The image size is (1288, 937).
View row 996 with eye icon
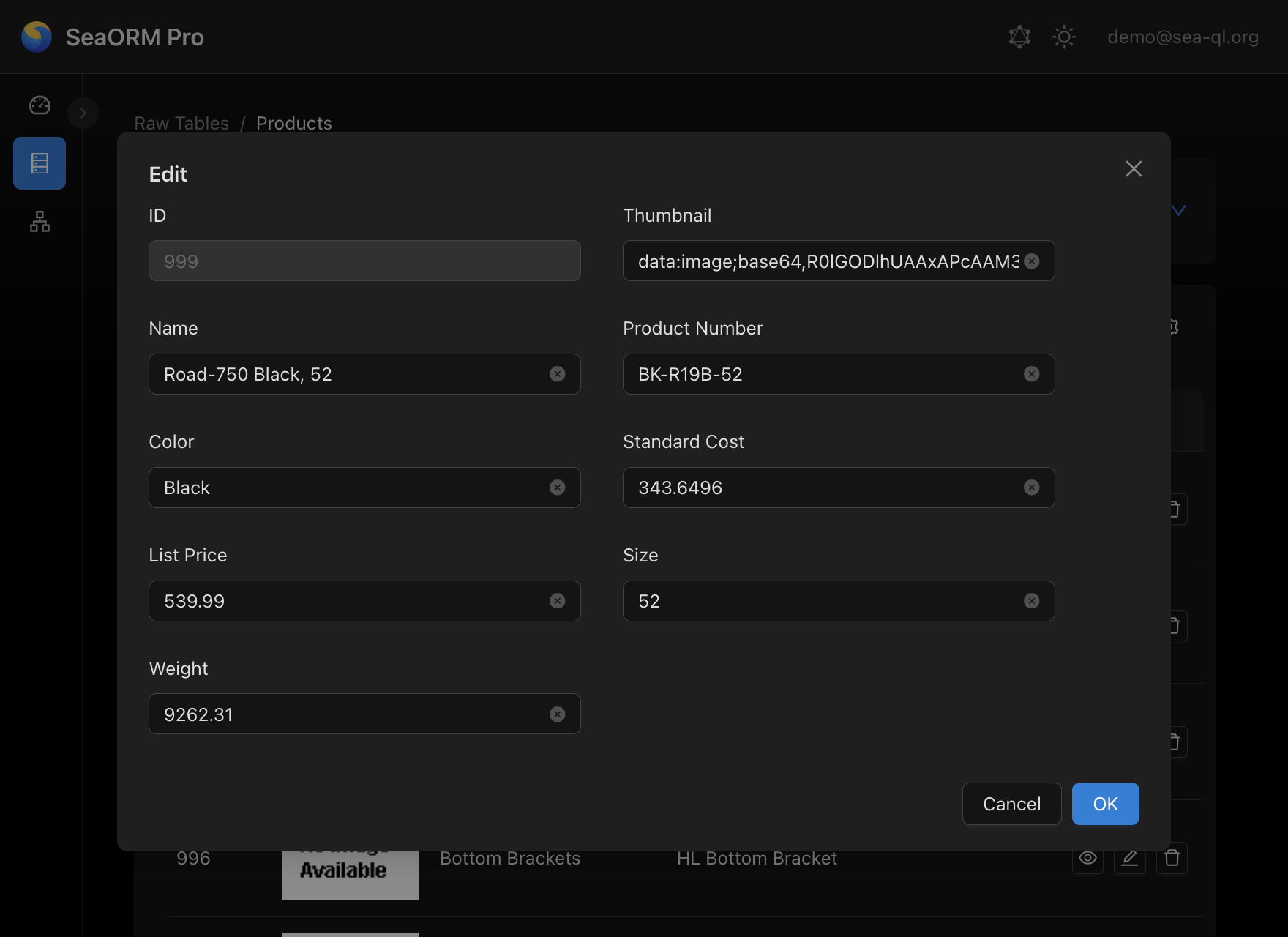(1087, 858)
